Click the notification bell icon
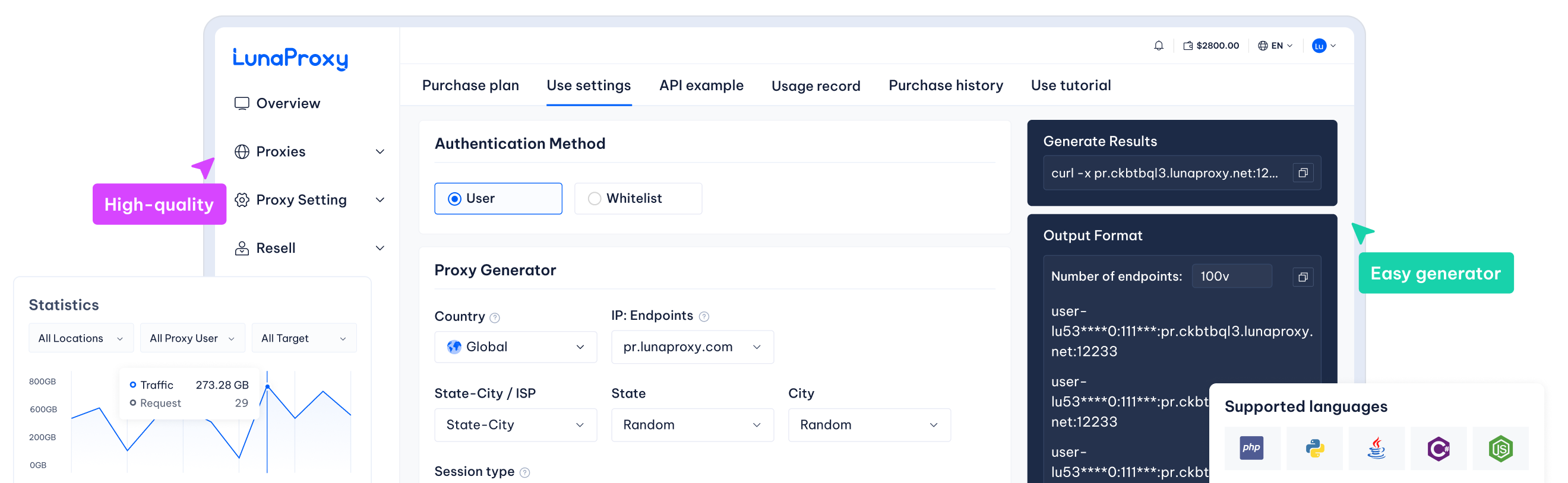The height and width of the screenshot is (483, 1568). pyautogui.click(x=1158, y=46)
